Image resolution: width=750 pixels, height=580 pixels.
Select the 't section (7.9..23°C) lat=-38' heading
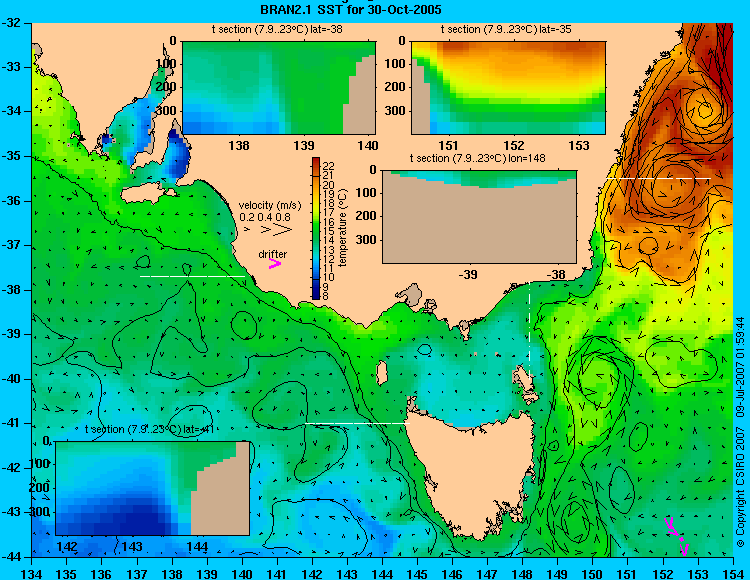277,29
